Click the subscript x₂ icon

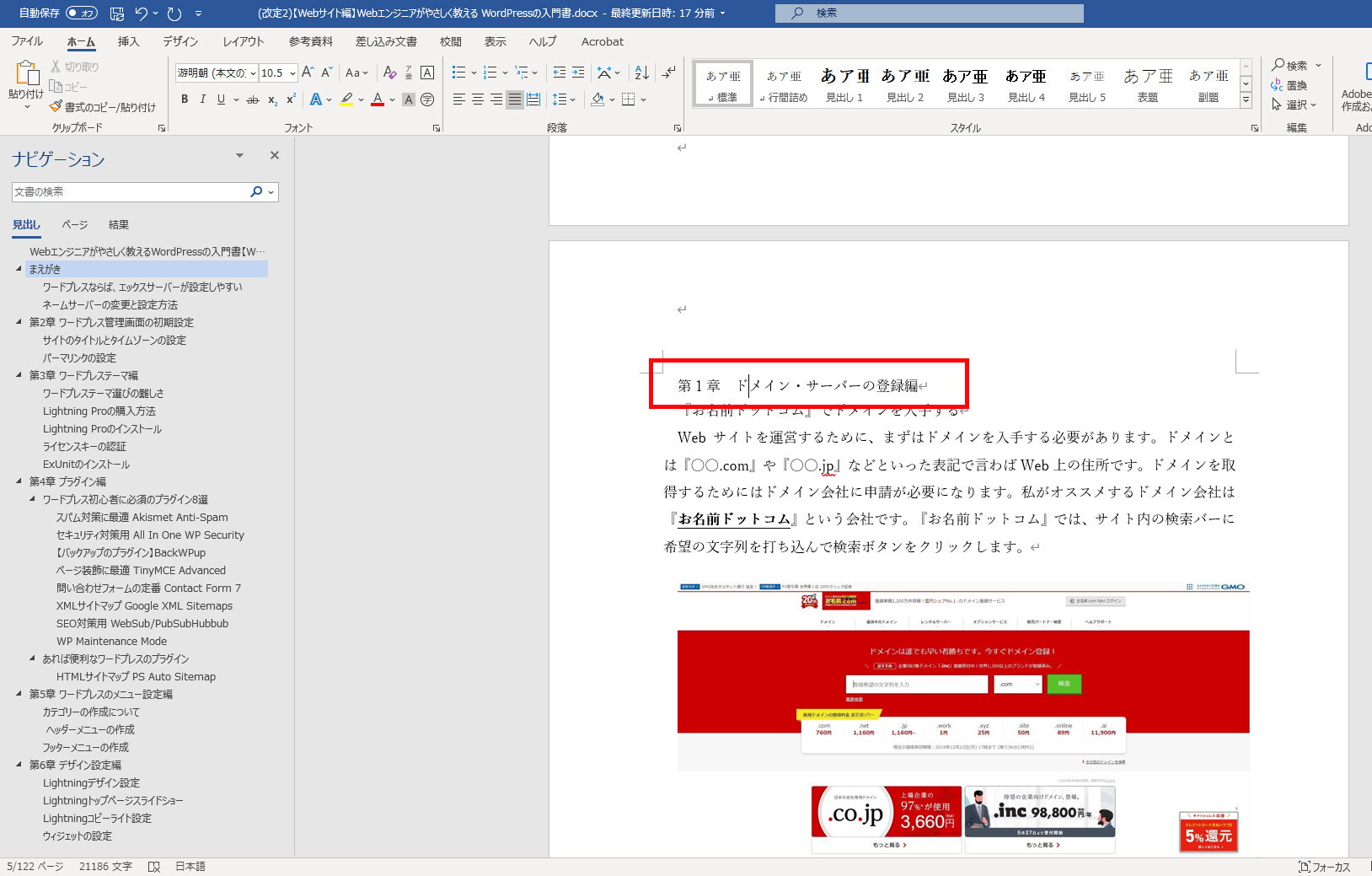point(273,99)
